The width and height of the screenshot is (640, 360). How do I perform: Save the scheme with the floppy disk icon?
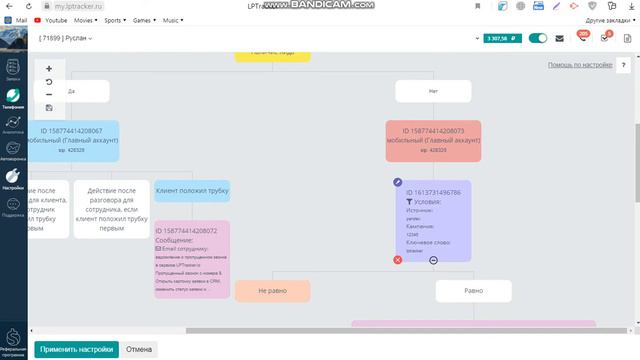49,108
